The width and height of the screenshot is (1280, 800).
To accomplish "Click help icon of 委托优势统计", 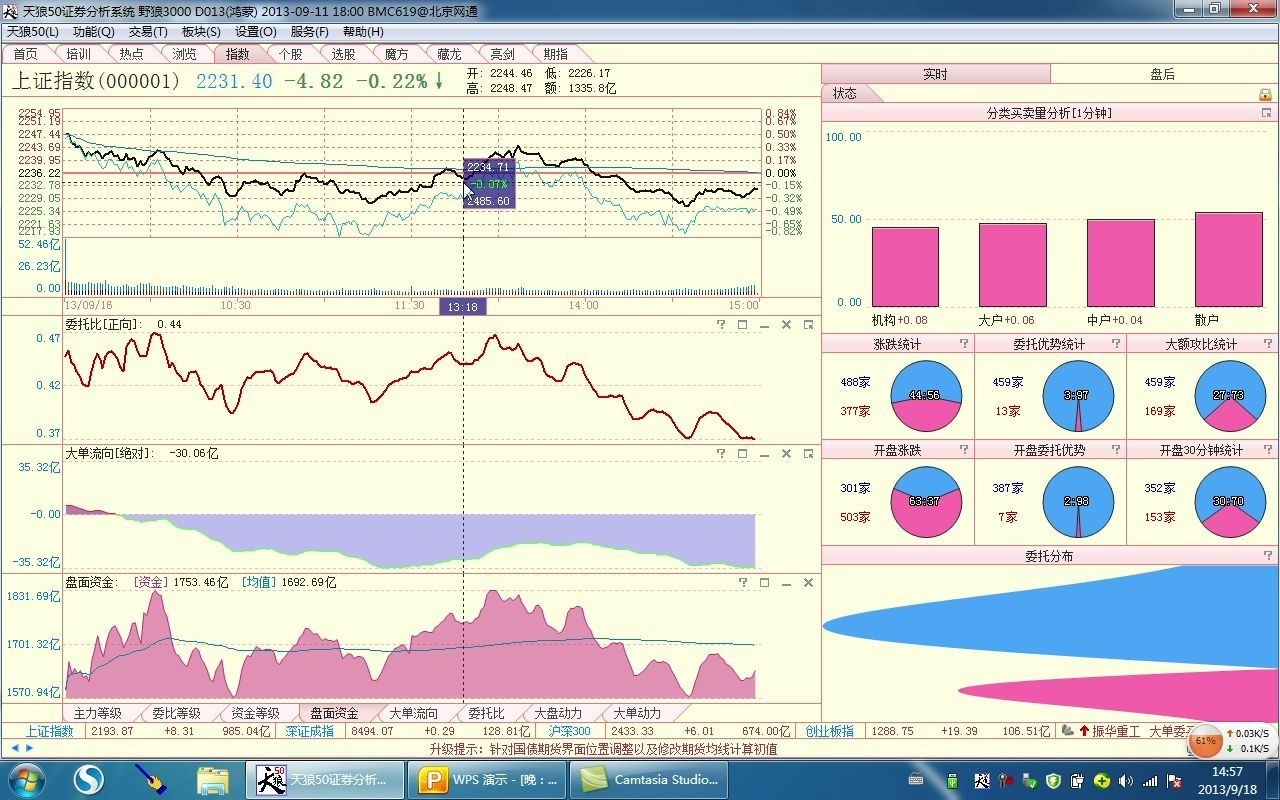I will point(1116,343).
